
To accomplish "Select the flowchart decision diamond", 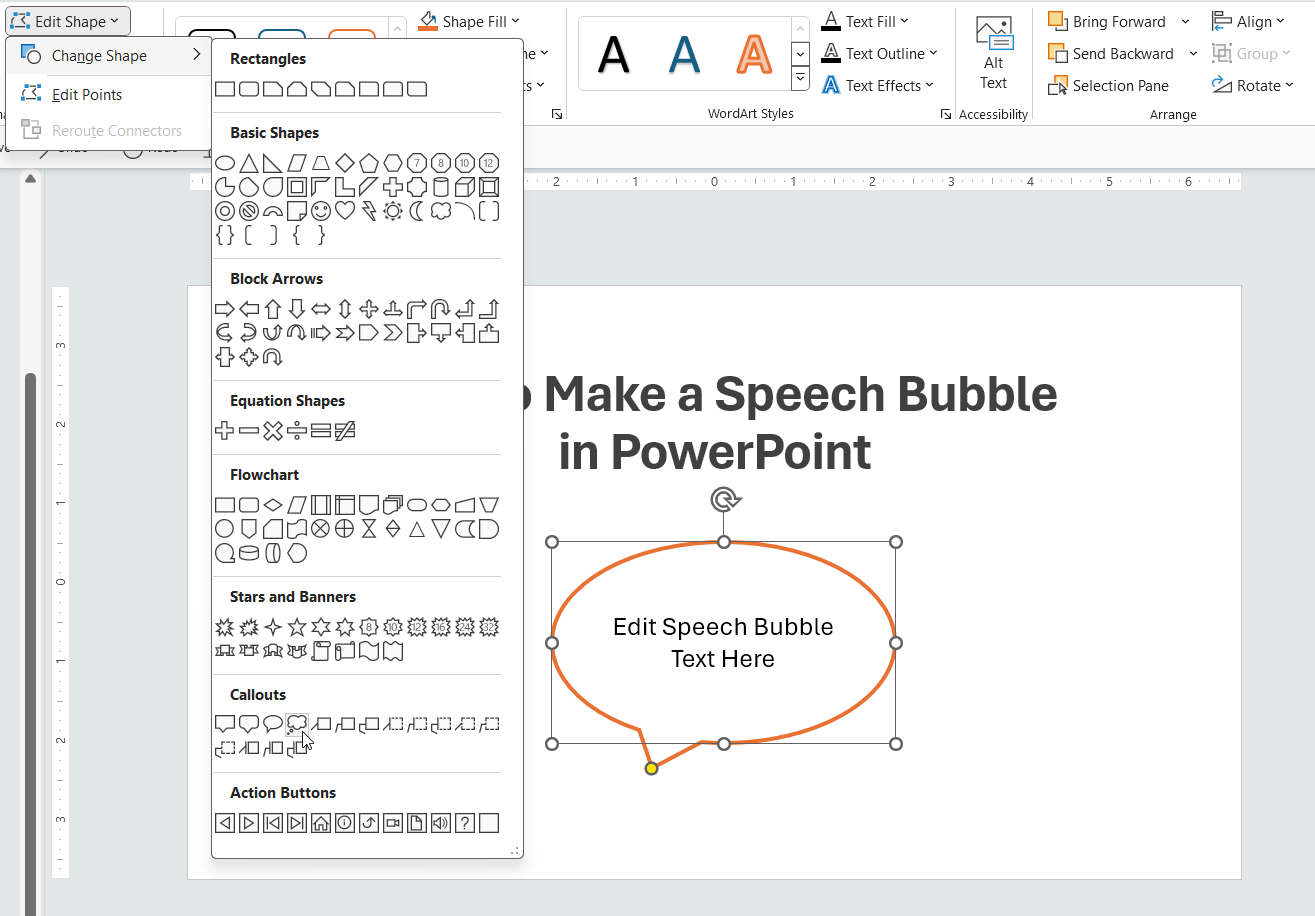I will pyautogui.click(x=273, y=505).
